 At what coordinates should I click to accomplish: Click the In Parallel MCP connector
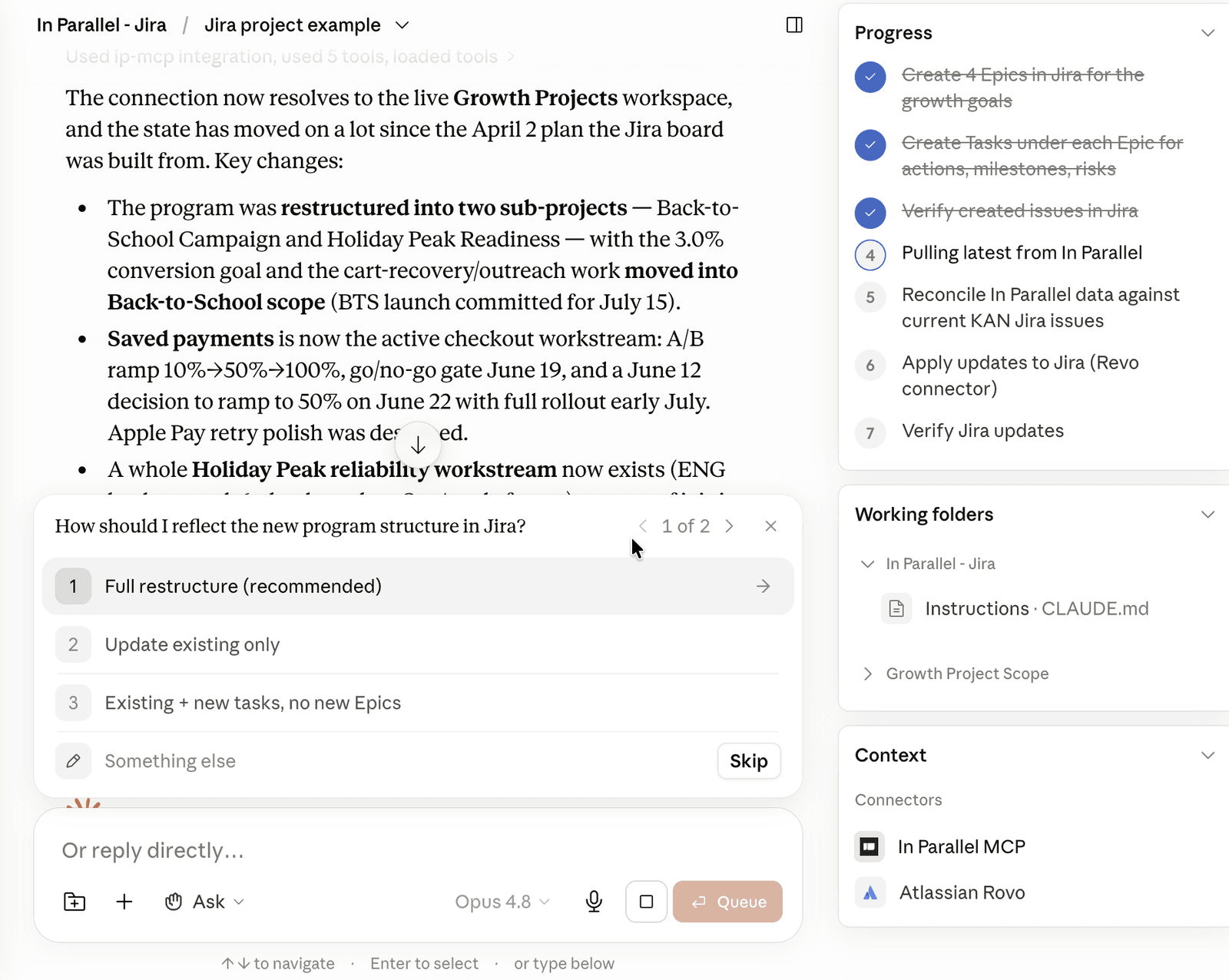(x=940, y=846)
